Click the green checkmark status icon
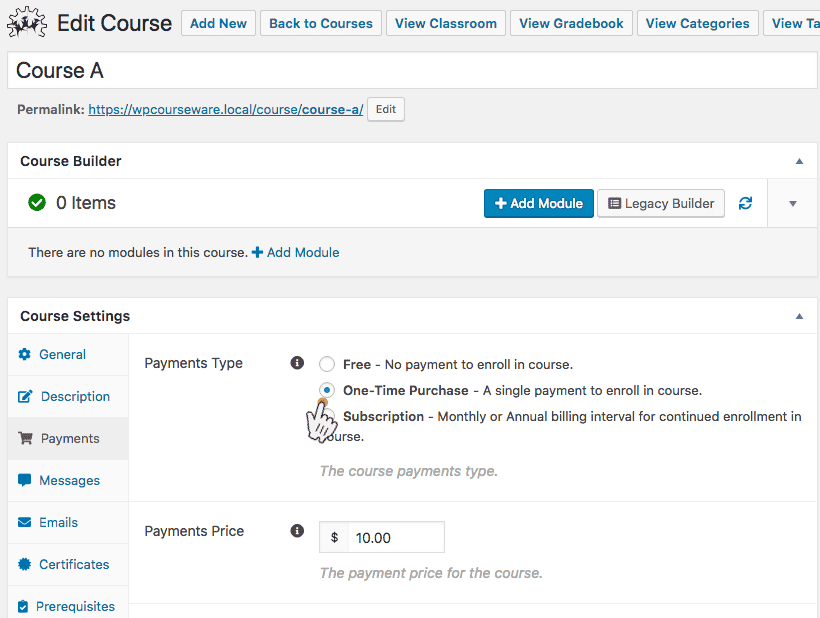 tap(37, 202)
